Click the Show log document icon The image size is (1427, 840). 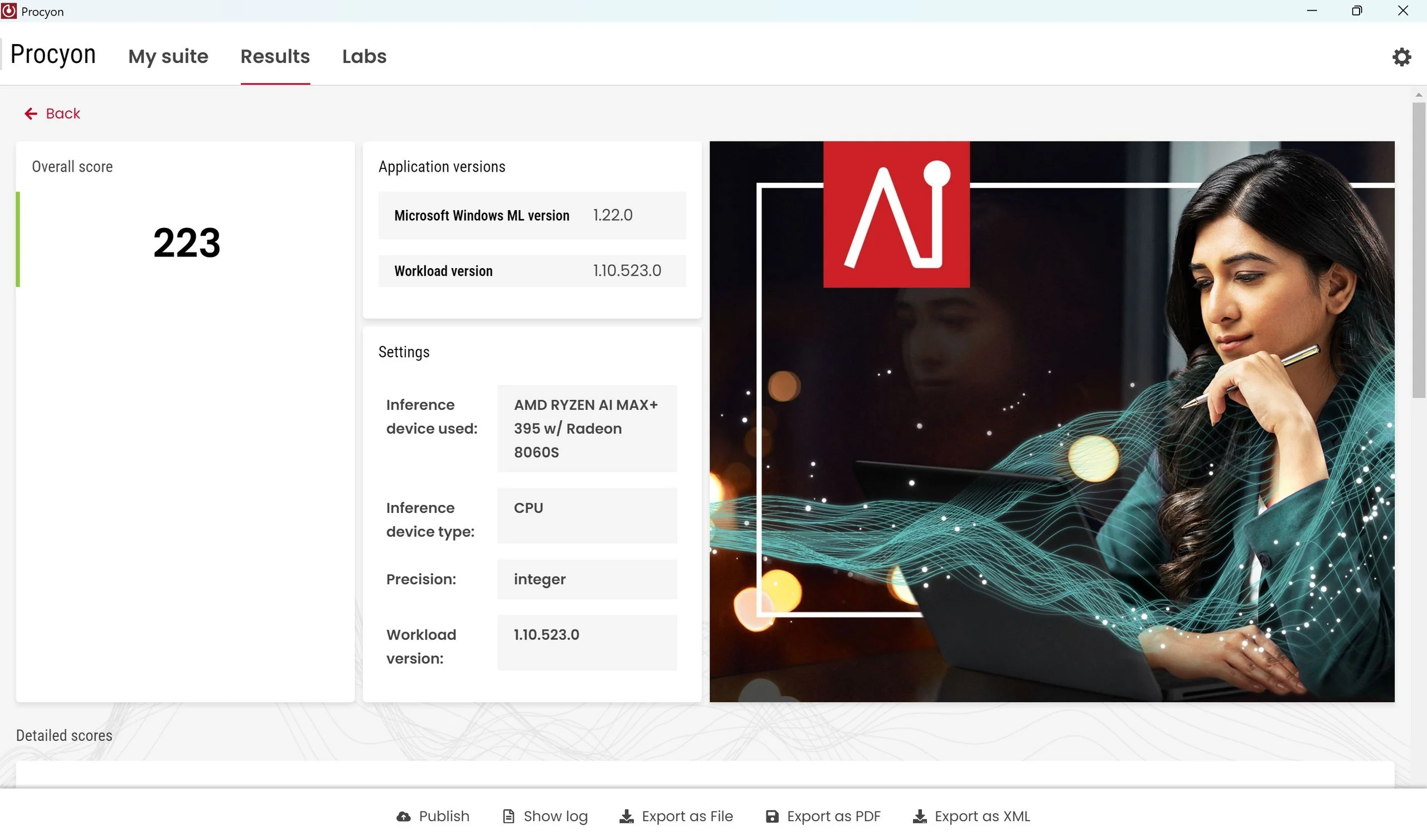pos(508,816)
